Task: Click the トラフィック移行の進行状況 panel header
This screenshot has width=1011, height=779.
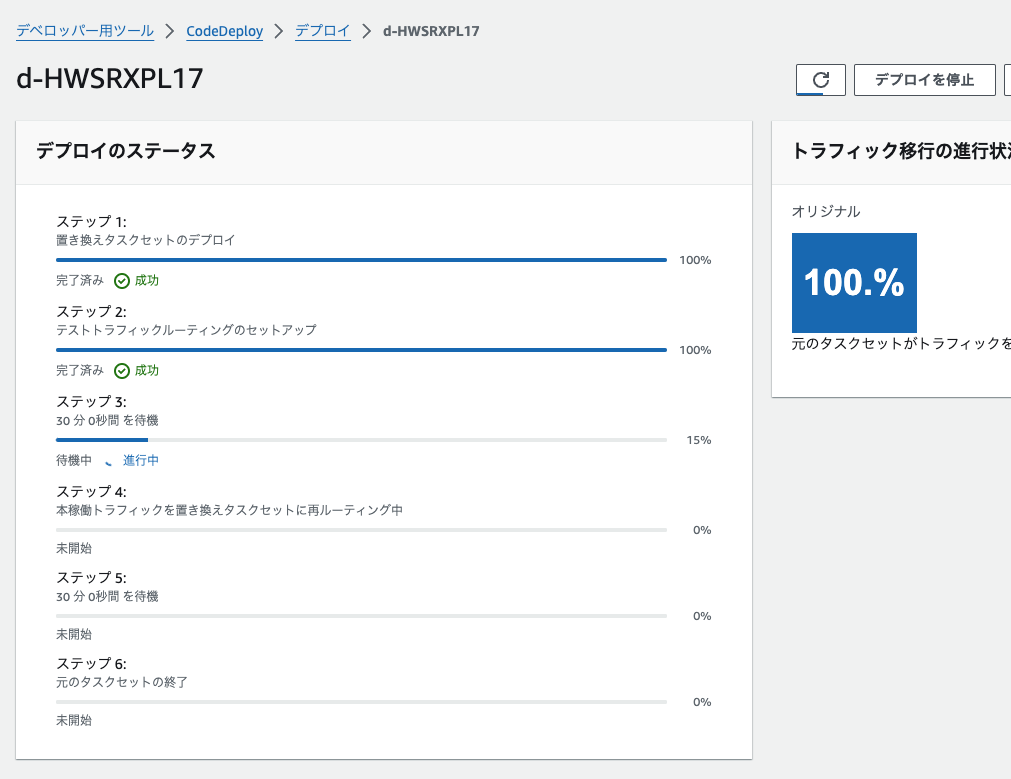Action: [x=891, y=152]
